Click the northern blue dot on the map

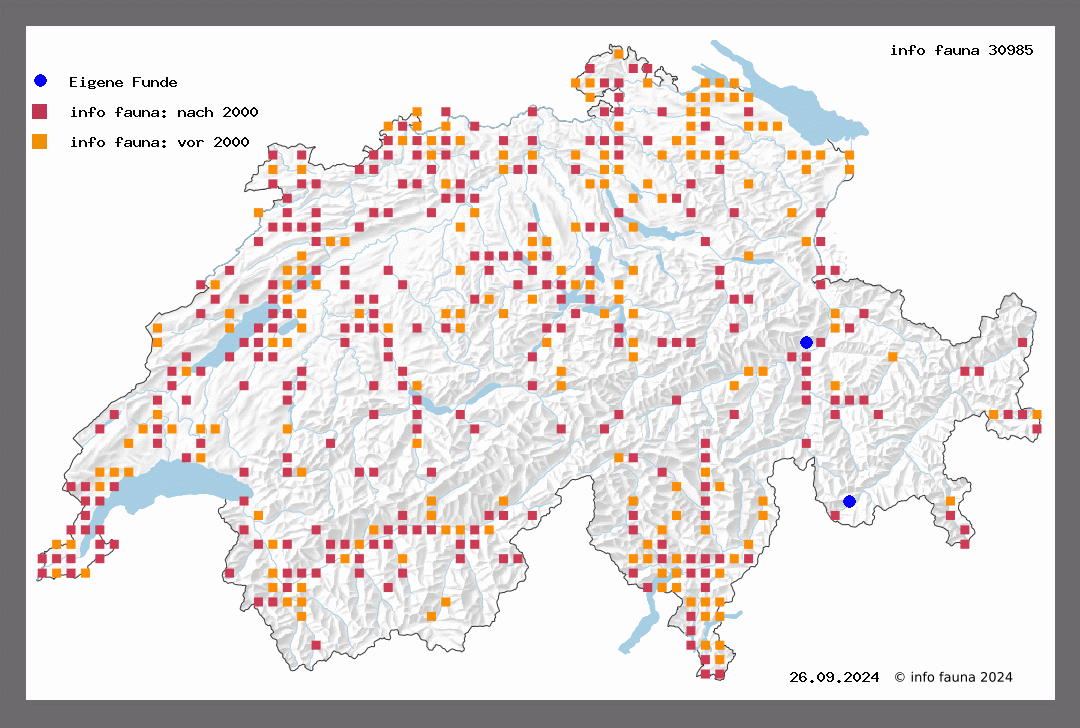tap(806, 342)
